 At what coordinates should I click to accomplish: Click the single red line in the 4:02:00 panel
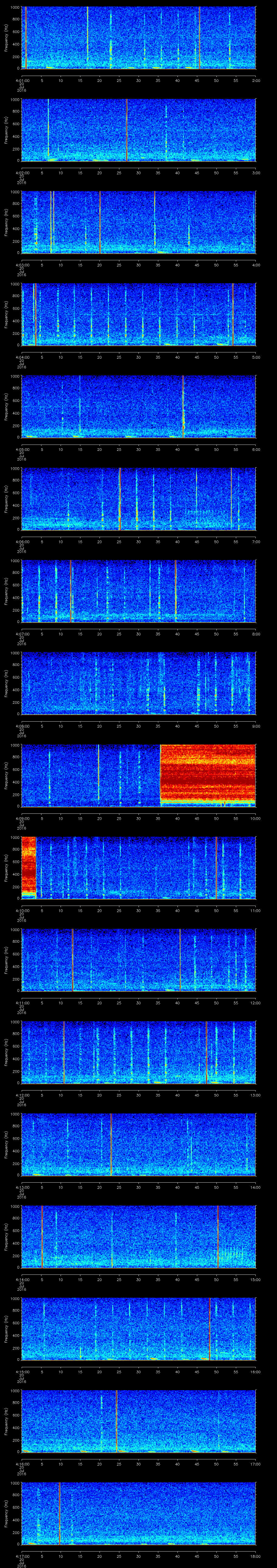[127, 130]
